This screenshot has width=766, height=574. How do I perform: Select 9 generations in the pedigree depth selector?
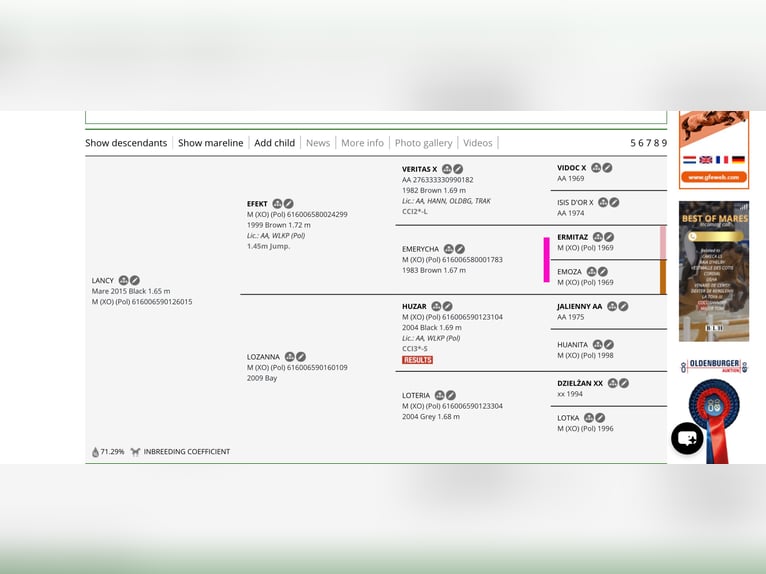tap(662, 143)
